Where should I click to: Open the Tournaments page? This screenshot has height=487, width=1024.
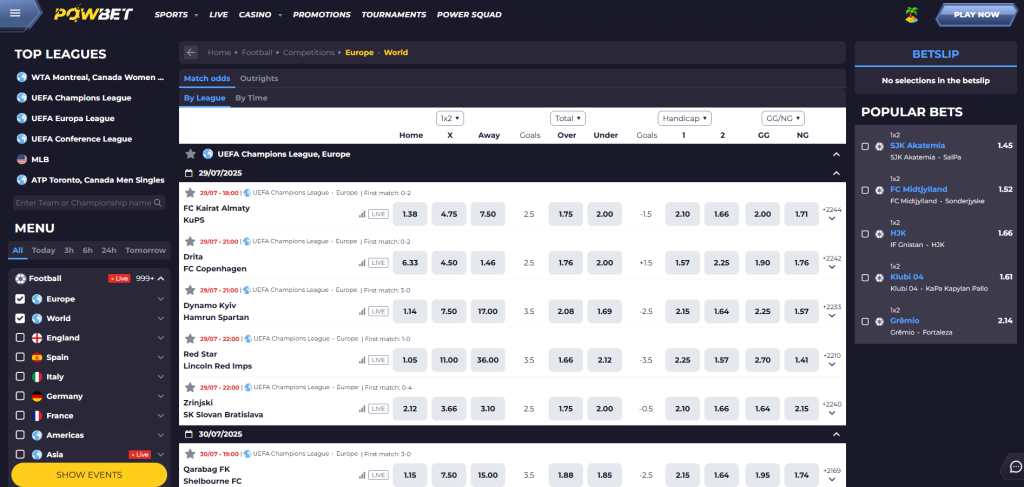tap(394, 14)
